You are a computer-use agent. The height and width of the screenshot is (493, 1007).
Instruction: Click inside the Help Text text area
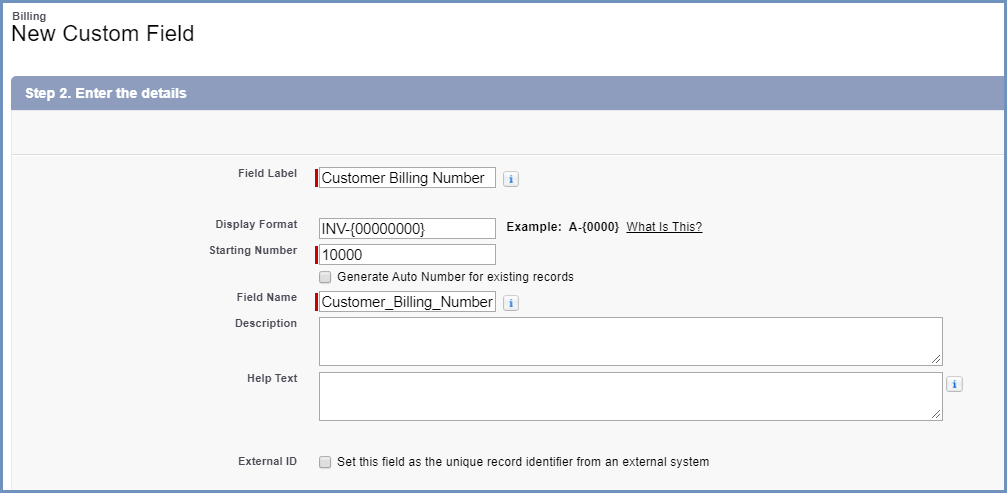631,397
